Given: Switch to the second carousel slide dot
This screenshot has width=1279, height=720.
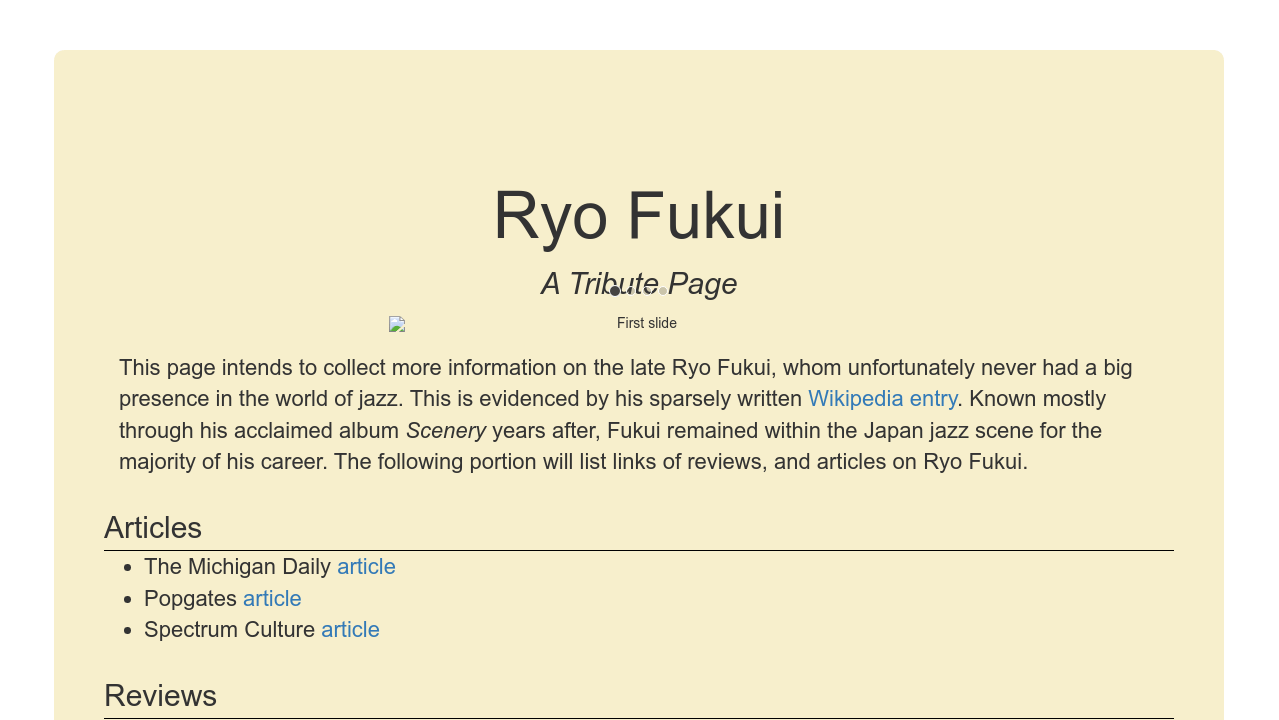Looking at the screenshot, I should (631, 291).
